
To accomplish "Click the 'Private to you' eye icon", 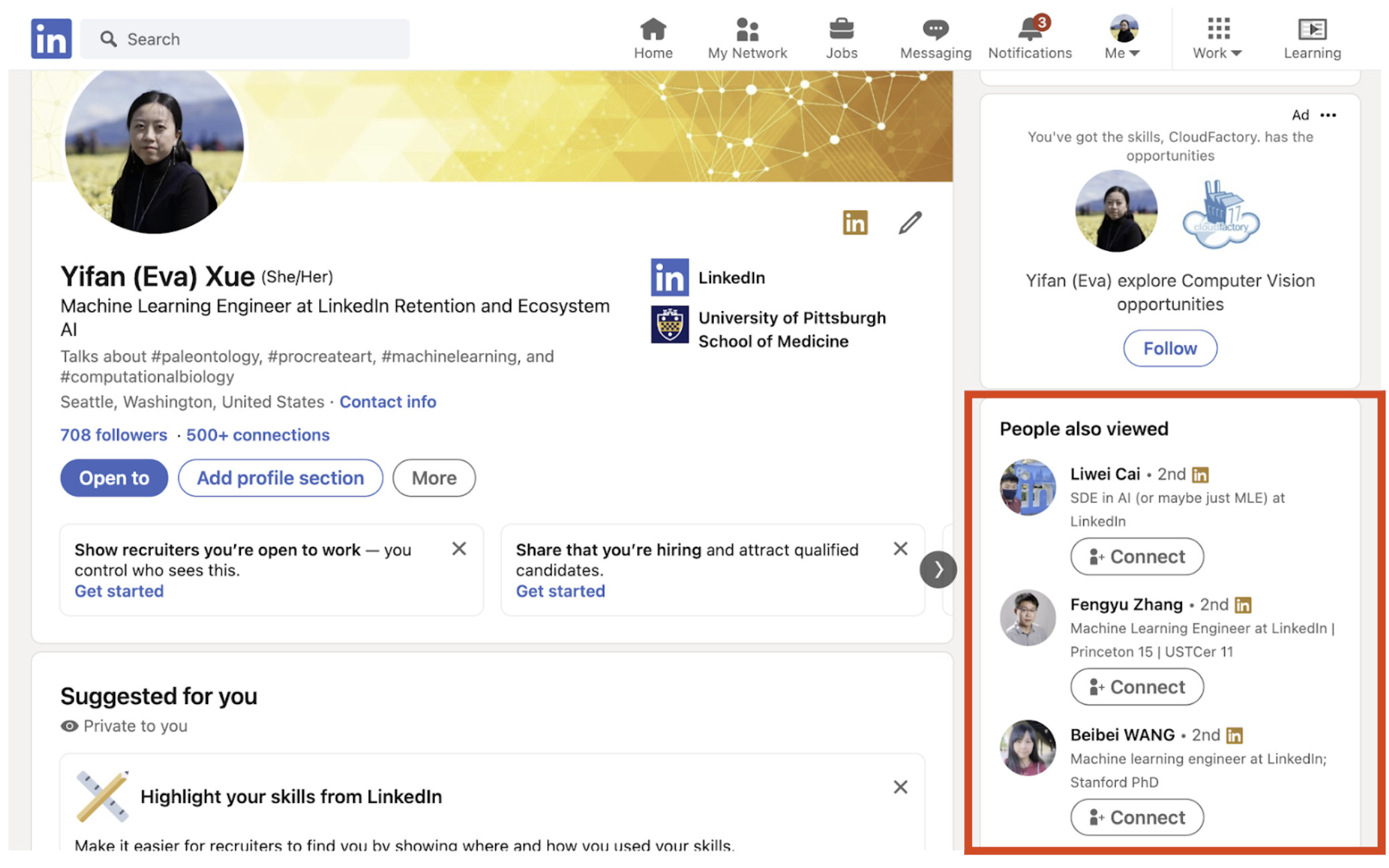I will 69,726.
